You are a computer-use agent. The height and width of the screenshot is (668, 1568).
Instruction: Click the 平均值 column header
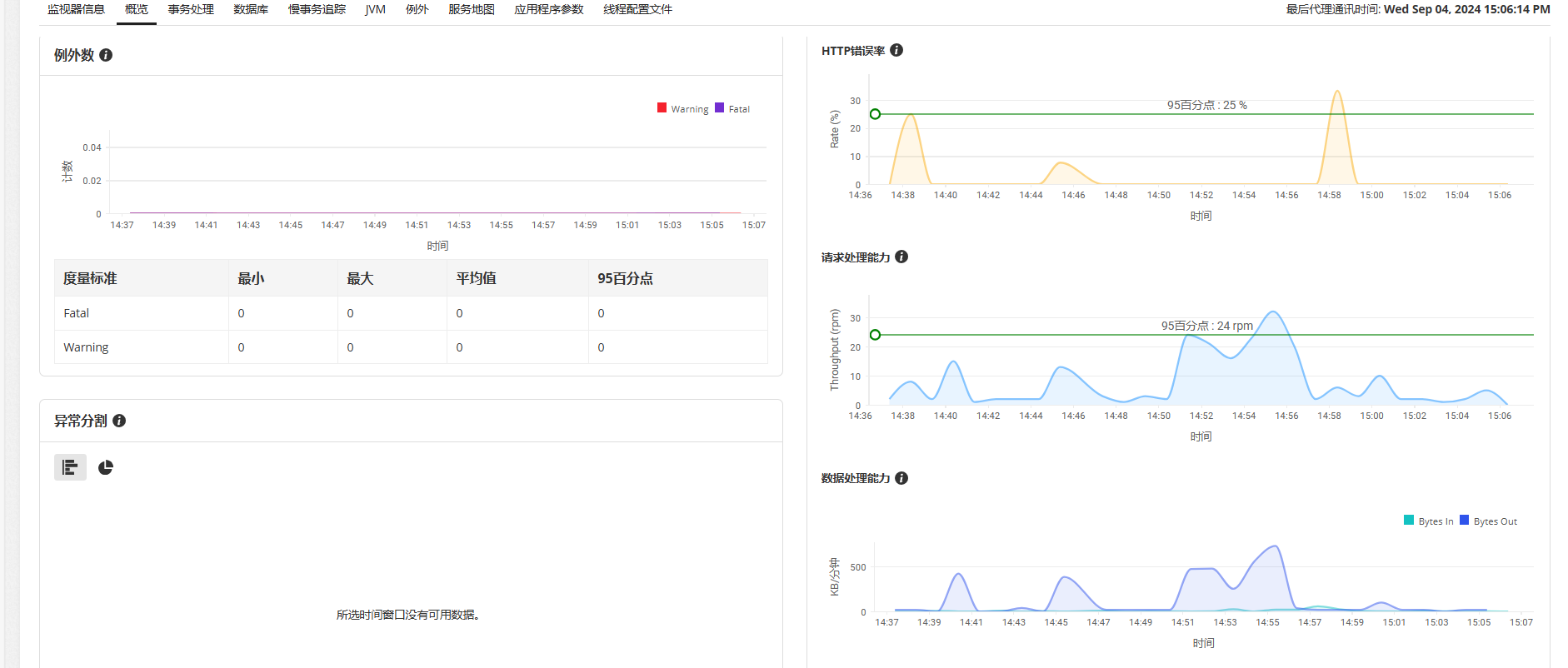click(476, 278)
